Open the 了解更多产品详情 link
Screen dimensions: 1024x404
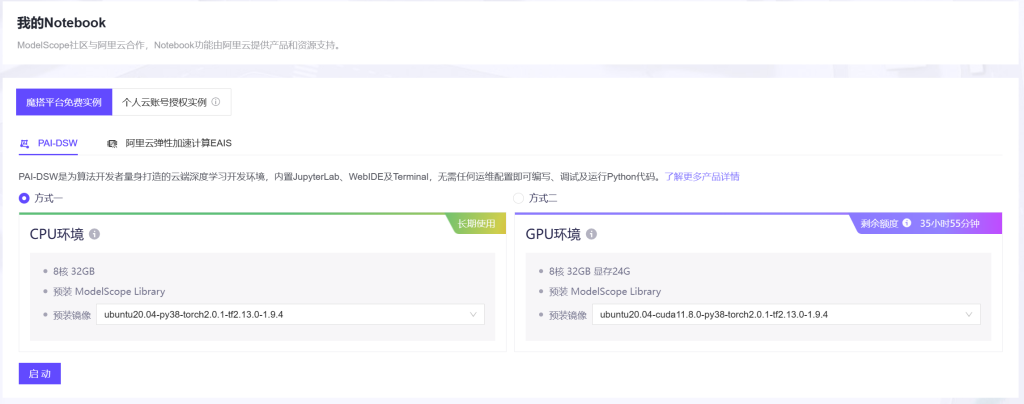coord(702,177)
